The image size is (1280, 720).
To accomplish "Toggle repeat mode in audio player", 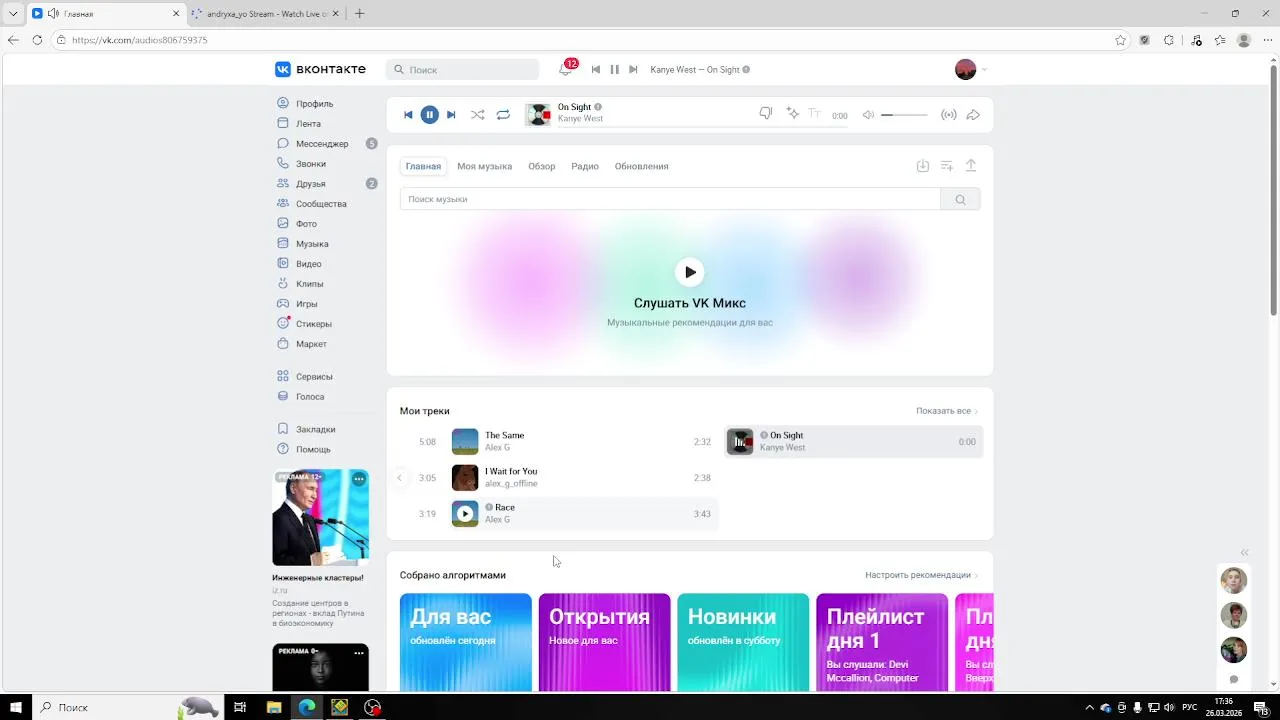I will 503,115.
